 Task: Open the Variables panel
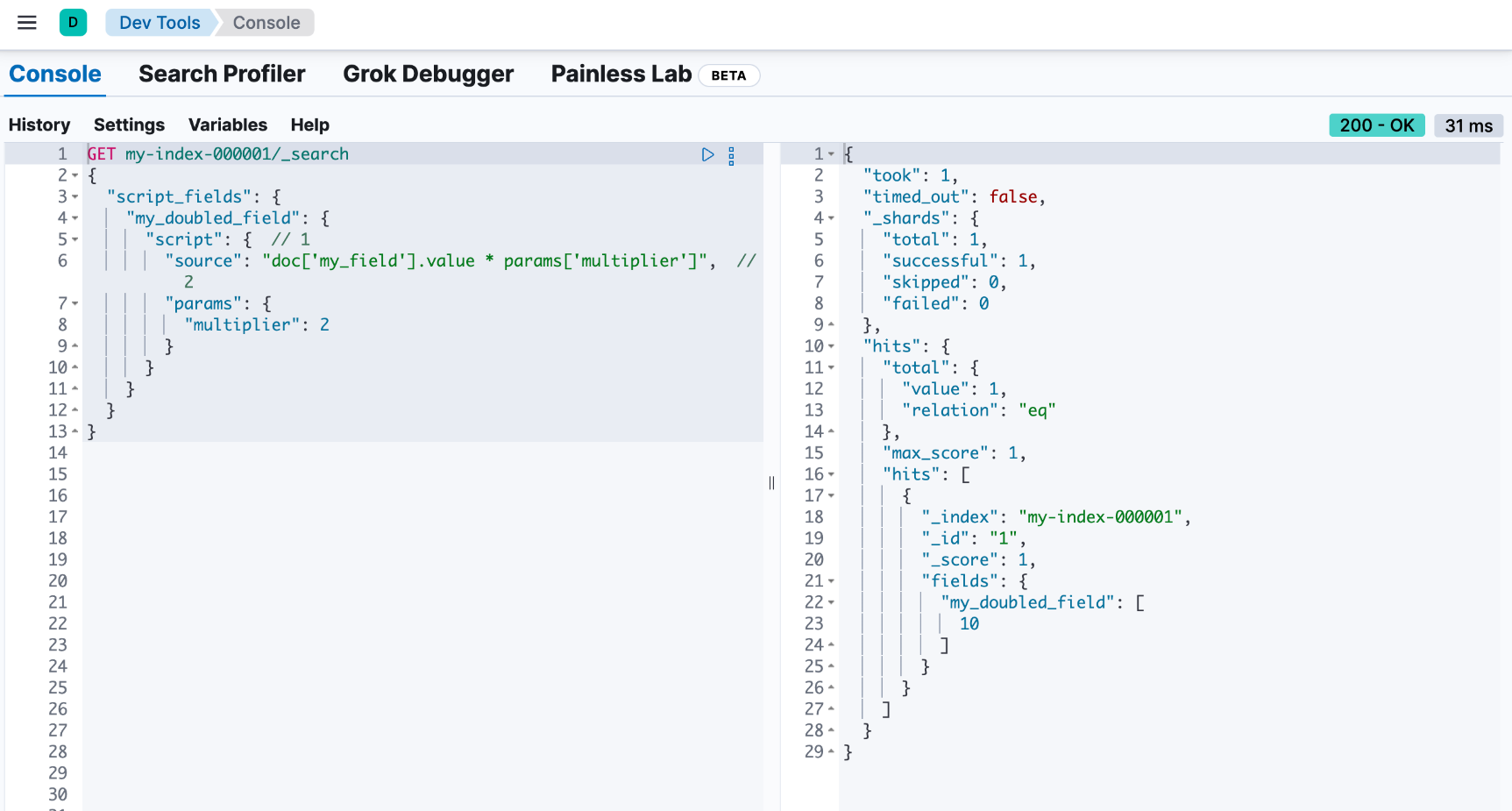pos(228,125)
